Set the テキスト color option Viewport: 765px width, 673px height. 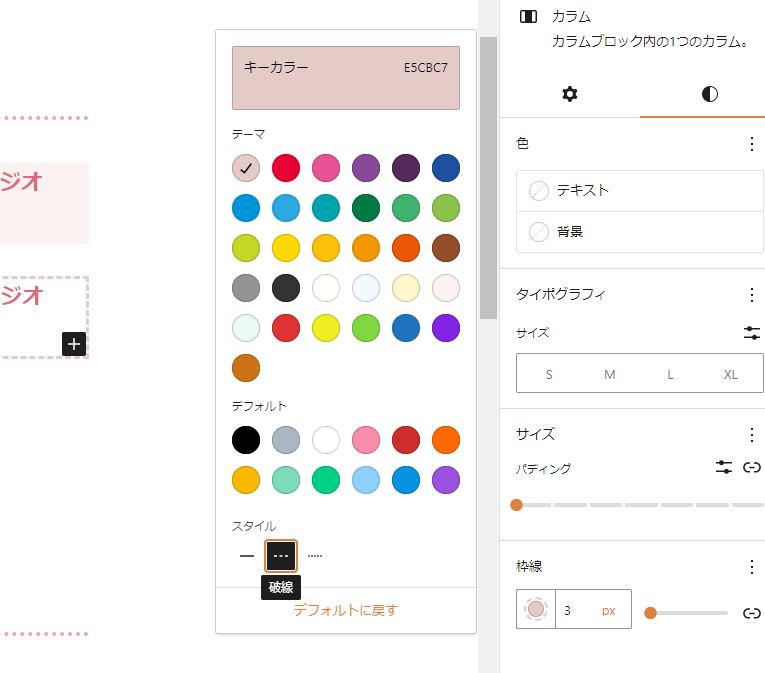(640, 191)
